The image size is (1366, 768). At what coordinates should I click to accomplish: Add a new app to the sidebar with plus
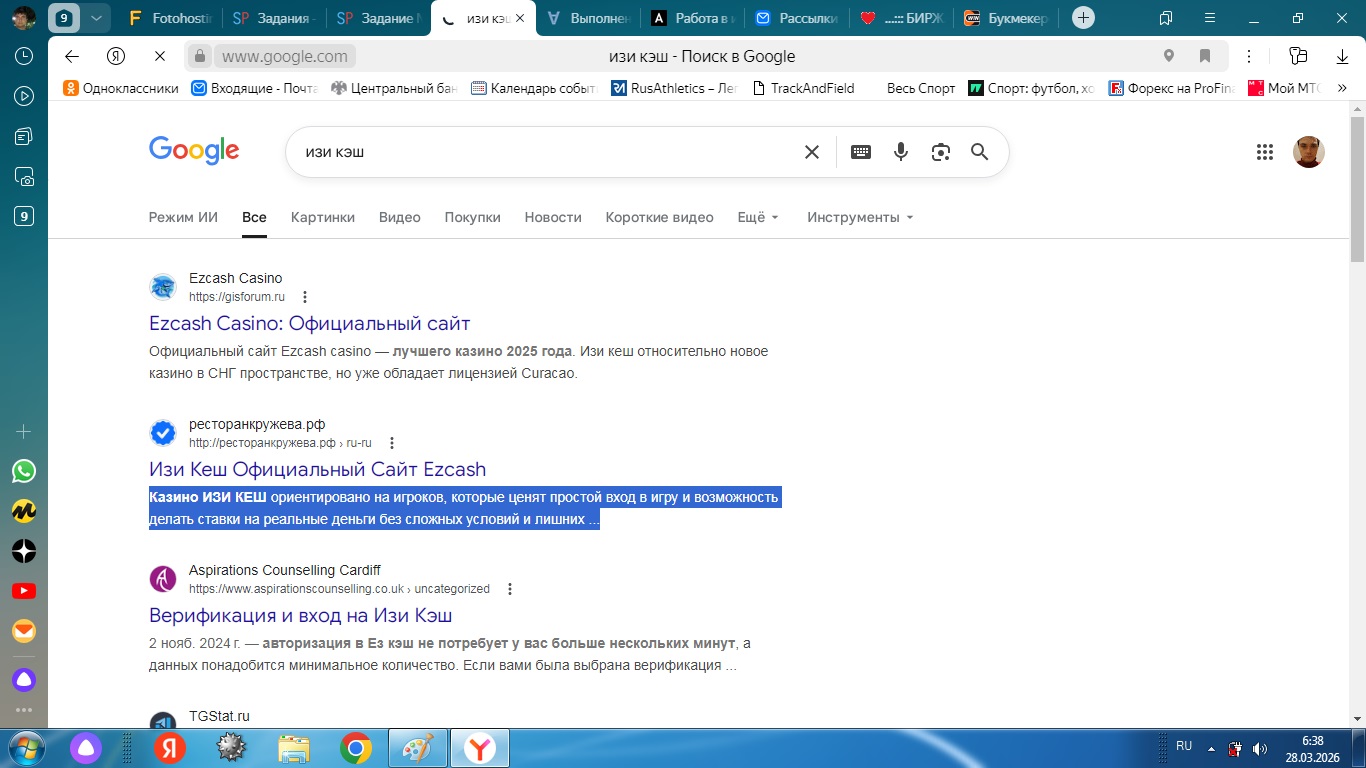[24, 432]
